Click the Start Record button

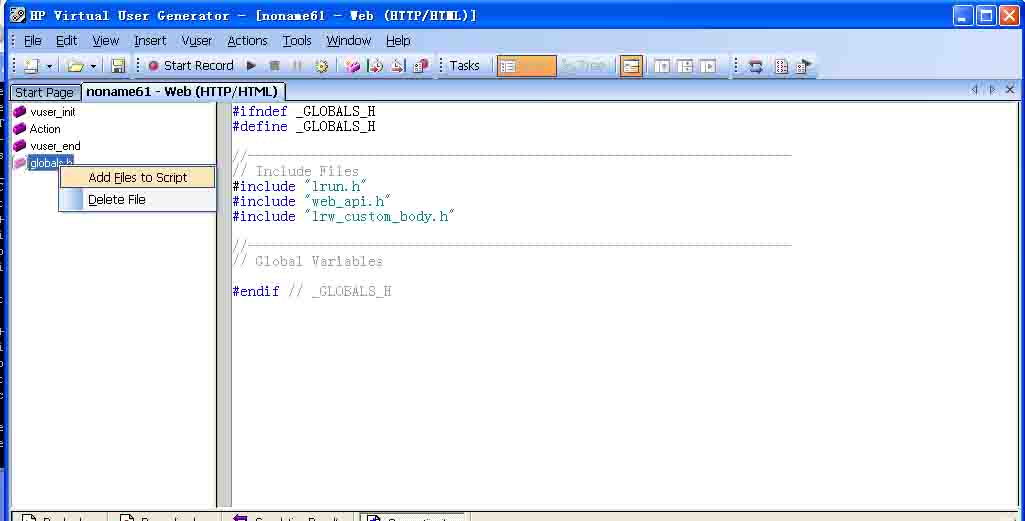pos(191,65)
